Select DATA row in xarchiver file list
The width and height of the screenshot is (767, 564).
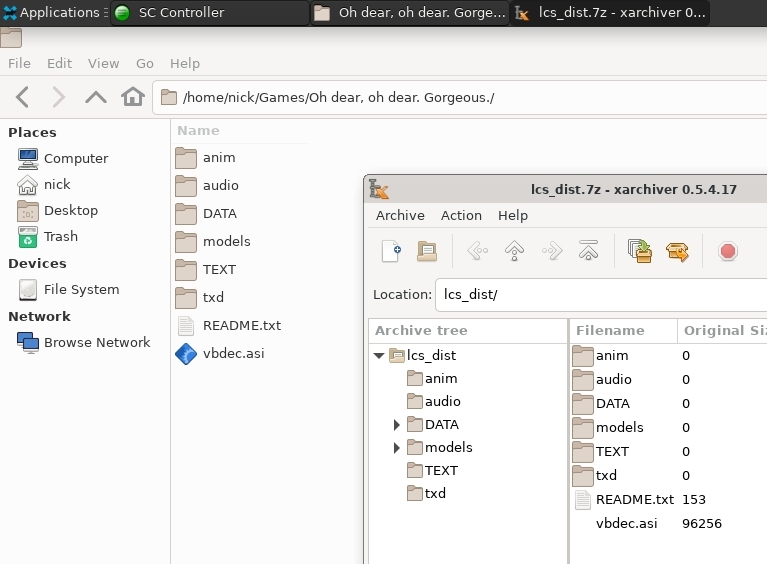point(668,404)
